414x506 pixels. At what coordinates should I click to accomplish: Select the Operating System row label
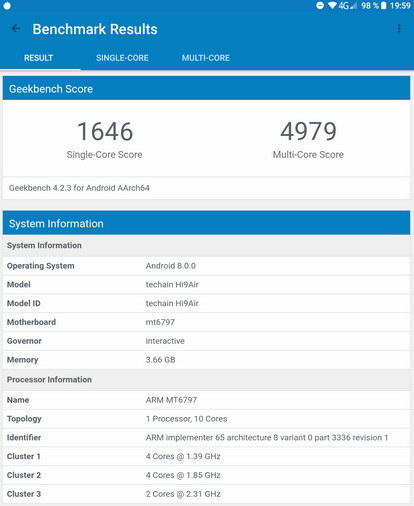[41, 266]
